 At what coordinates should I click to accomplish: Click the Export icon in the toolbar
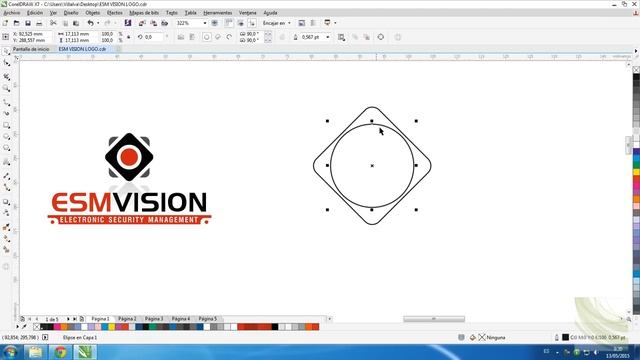(153, 23)
